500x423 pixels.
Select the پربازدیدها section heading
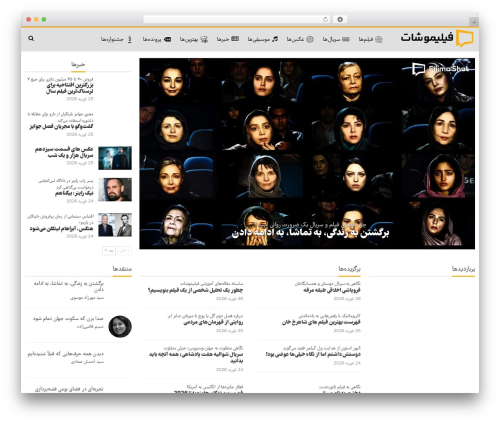pyautogui.click(x=463, y=269)
